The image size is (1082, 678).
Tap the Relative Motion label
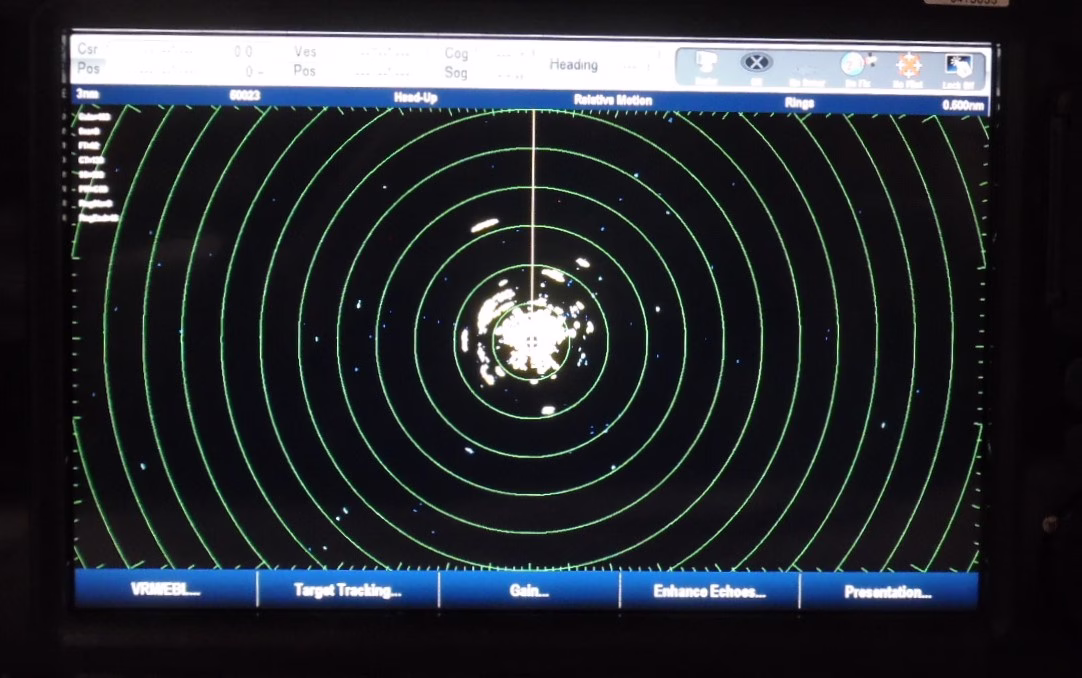[x=613, y=100]
